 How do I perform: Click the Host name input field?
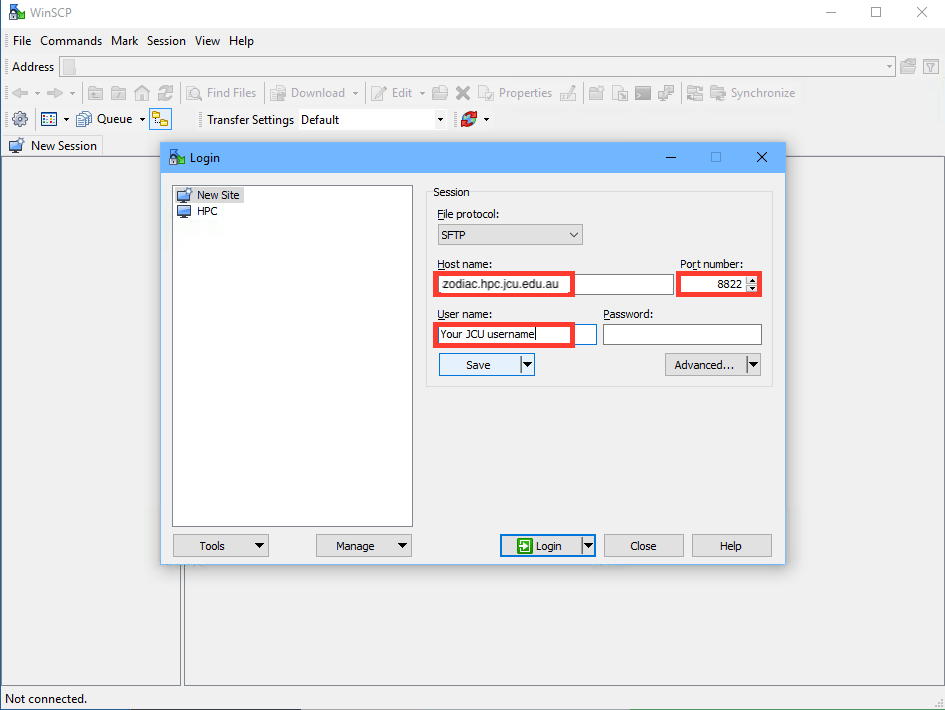point(555,284)
